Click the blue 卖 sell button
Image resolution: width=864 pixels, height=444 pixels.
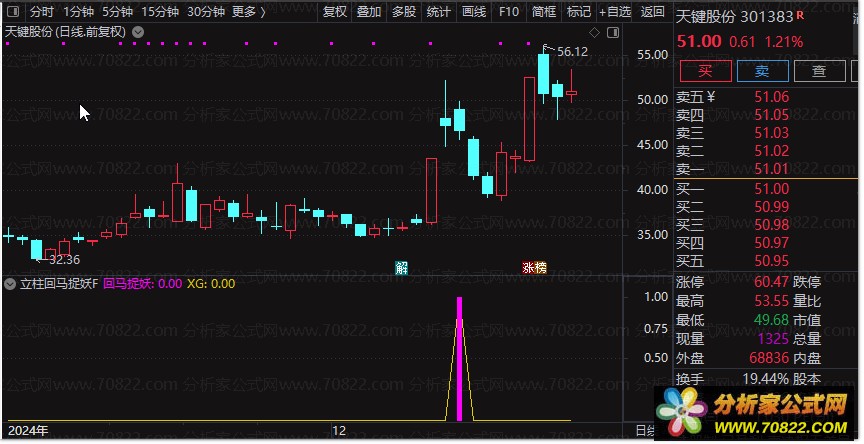(x=763, y=71)
